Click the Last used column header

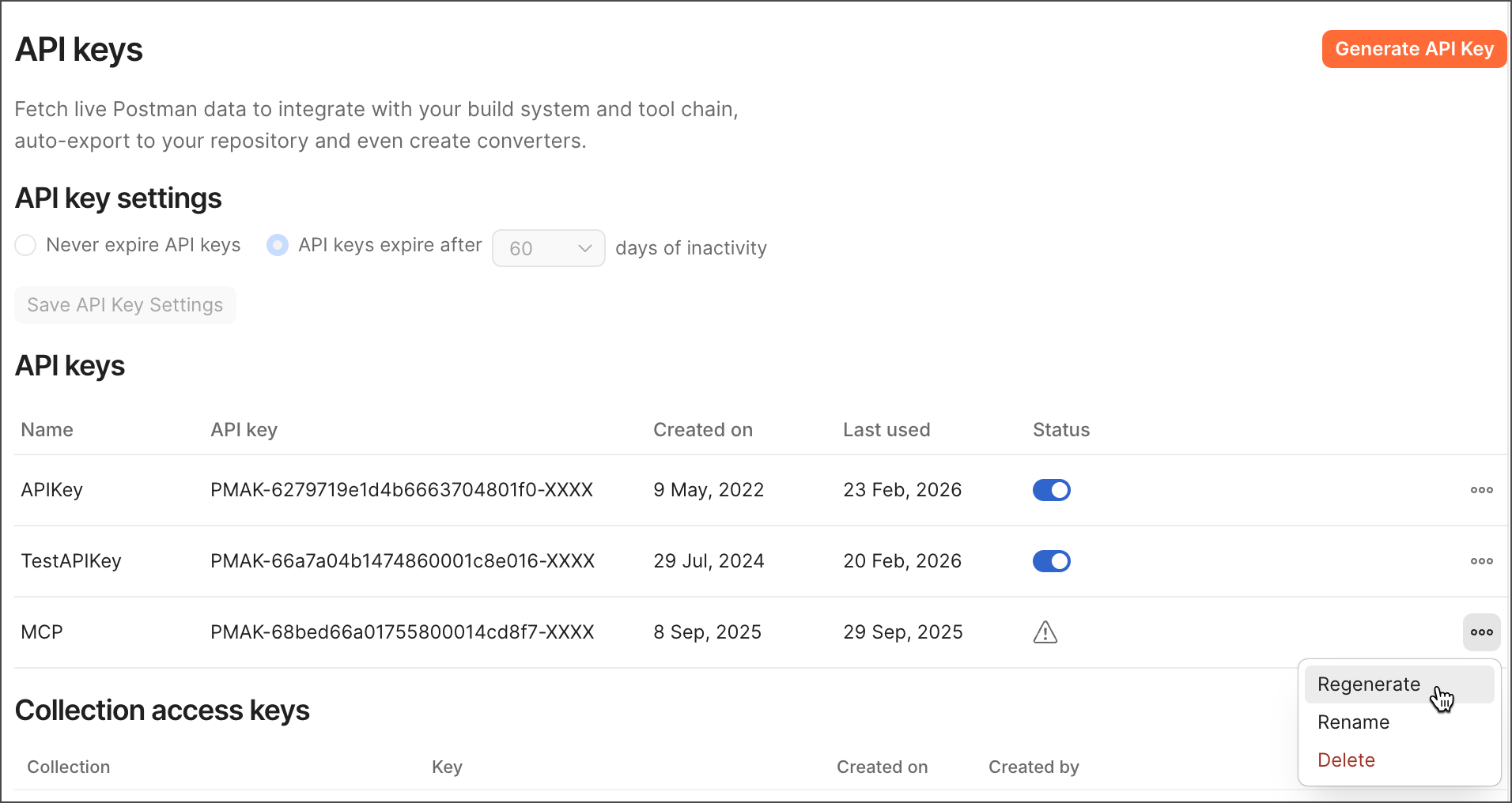(886, 430)
